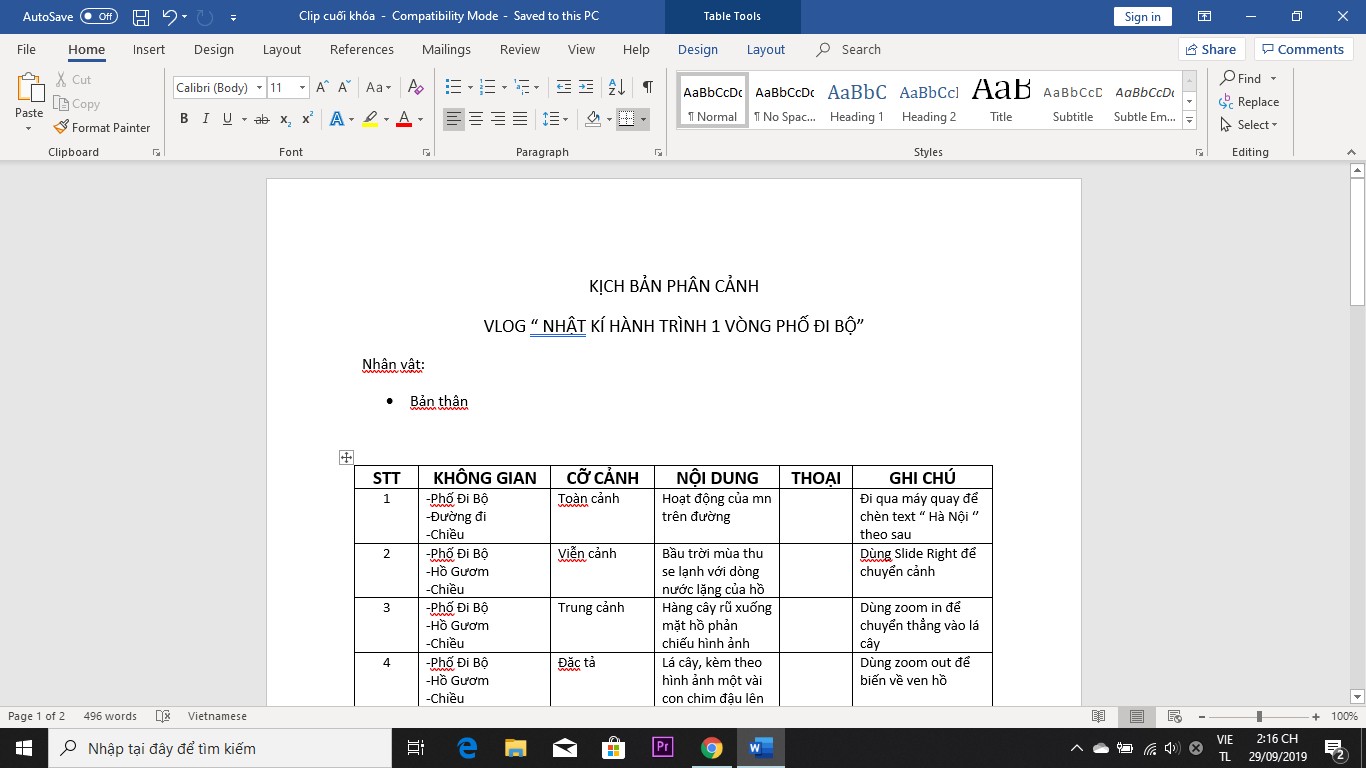Clear all formatting icon
The width and height of the screenshot is (1366, 768).
(x=416, y=88)
